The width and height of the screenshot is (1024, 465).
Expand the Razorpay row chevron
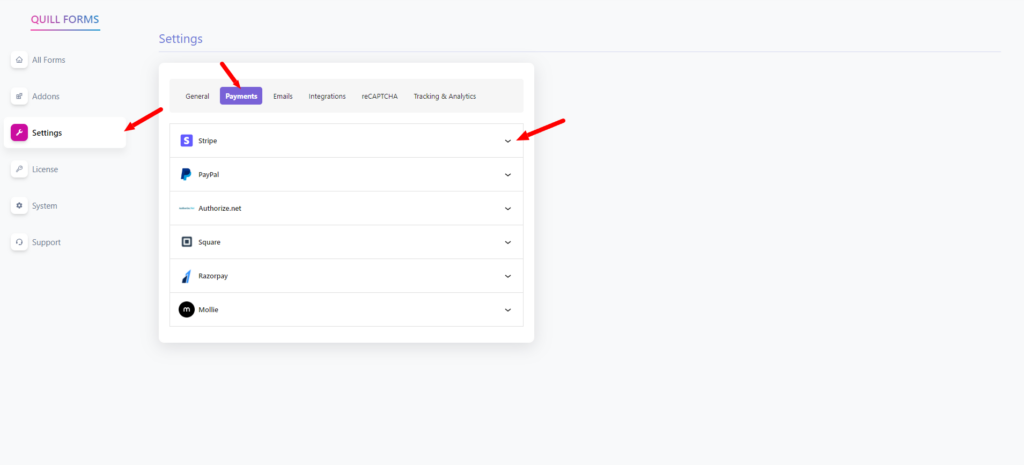coord(508,276)
